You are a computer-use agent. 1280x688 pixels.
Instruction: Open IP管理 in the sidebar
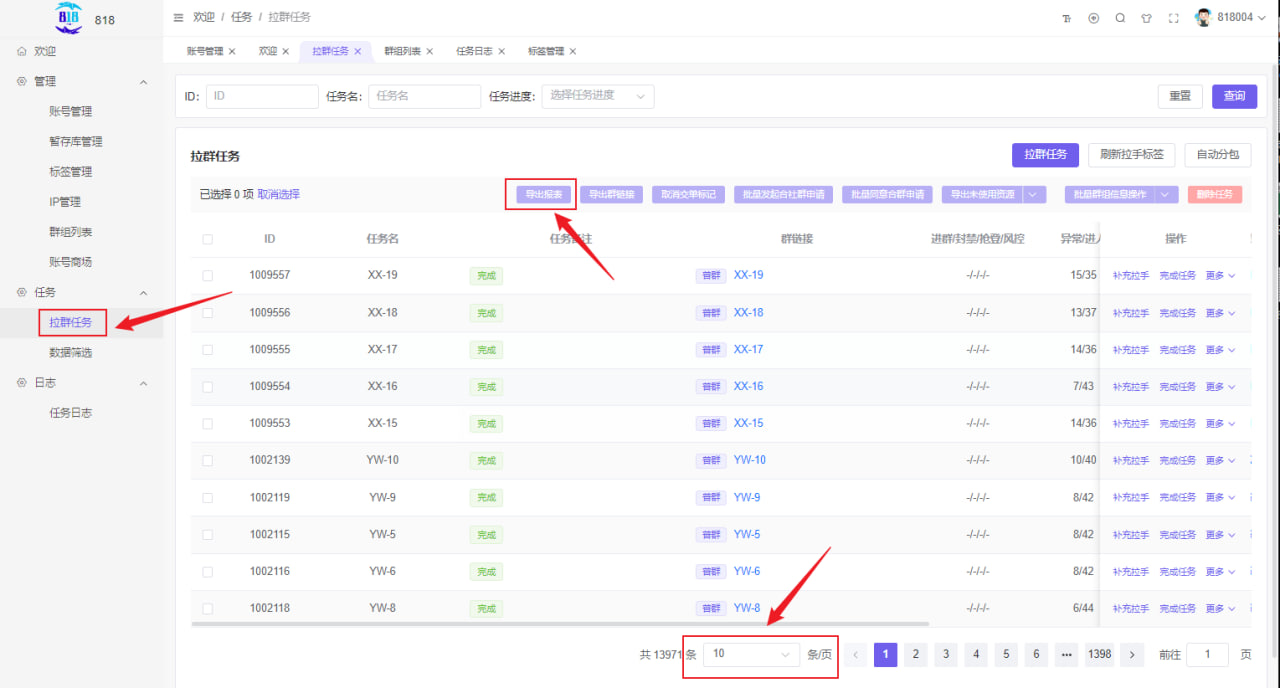[x=65, y=202]
